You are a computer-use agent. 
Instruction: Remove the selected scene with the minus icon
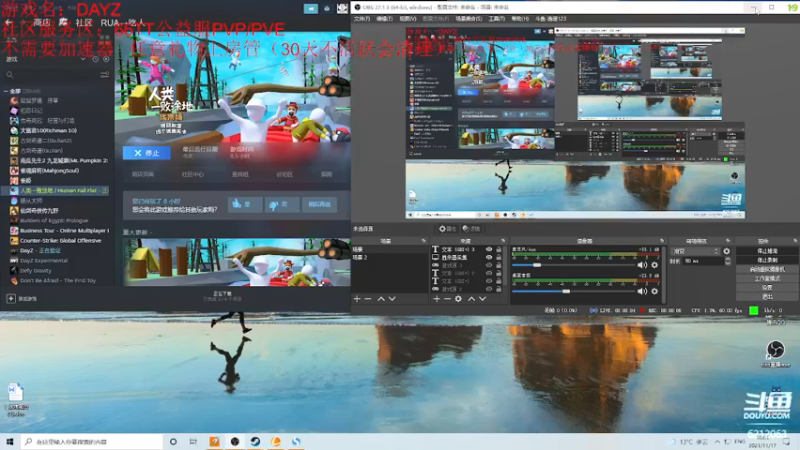368,299
